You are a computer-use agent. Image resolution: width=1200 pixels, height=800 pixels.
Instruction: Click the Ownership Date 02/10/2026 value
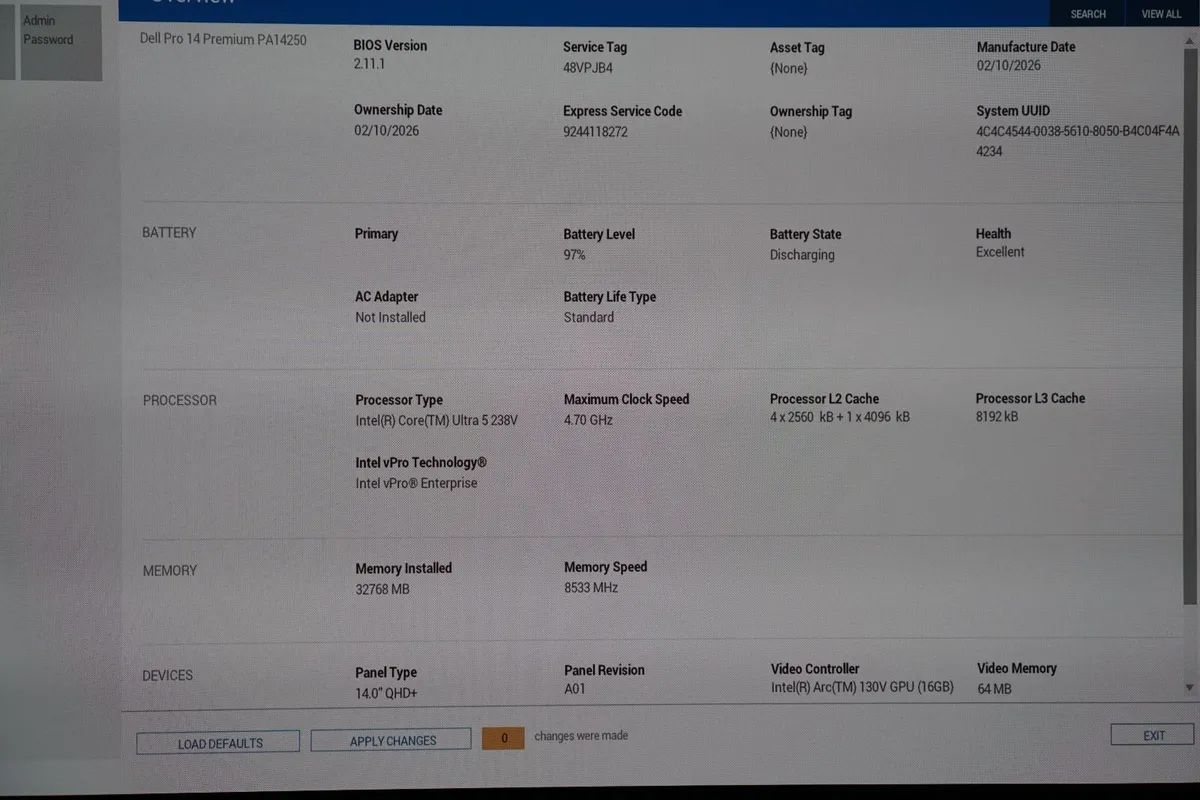click(x=386, y=131)
